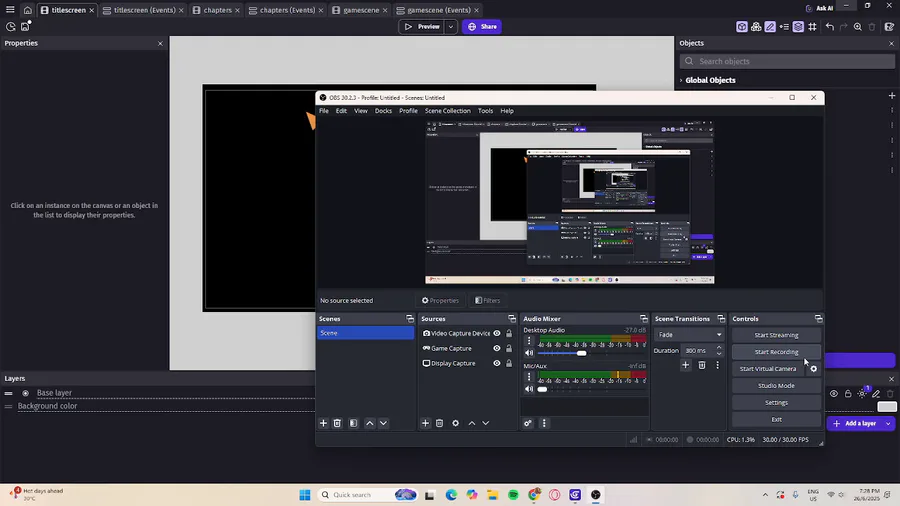The width and height of the screenshot is (900, 506).
Task: Mute Desktop Audio speaker icon
Action: click(529, 353)
